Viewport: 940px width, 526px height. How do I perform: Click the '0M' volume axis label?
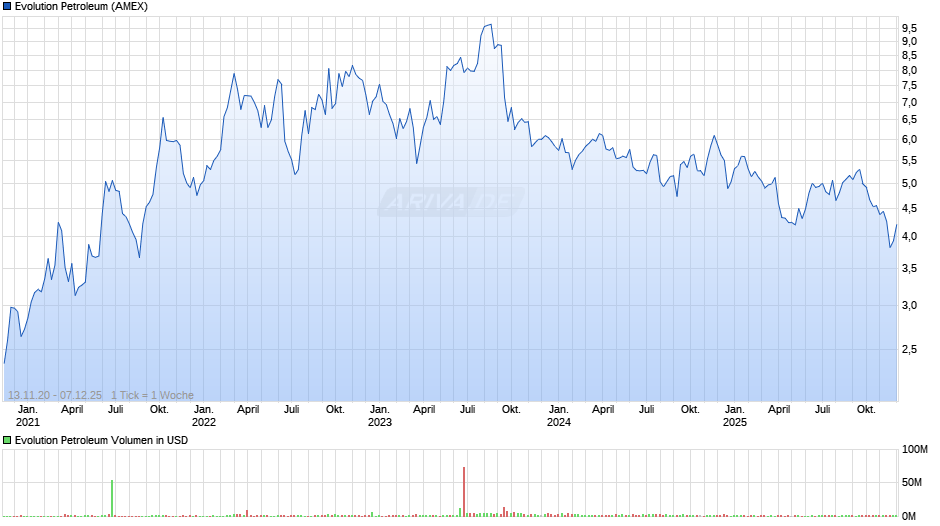[x=909, y=516]
